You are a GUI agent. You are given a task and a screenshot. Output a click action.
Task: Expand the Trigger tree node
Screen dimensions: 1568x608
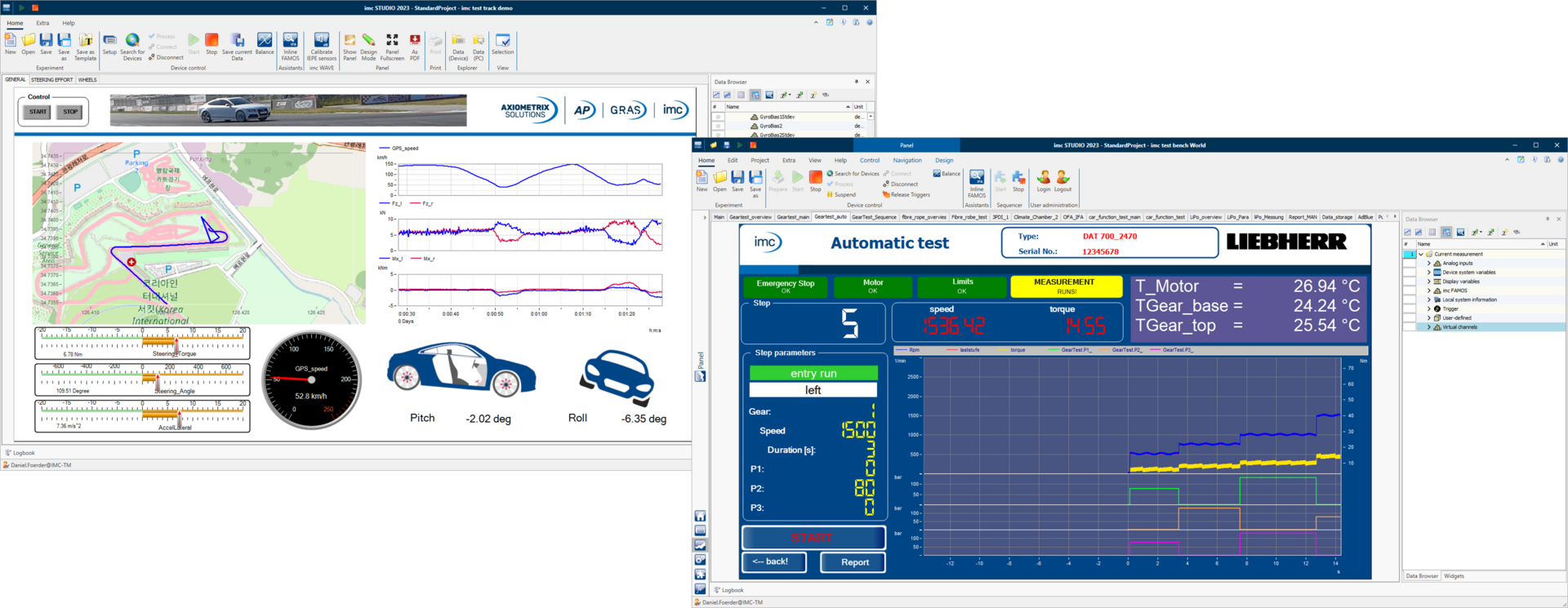[1429, 309]
